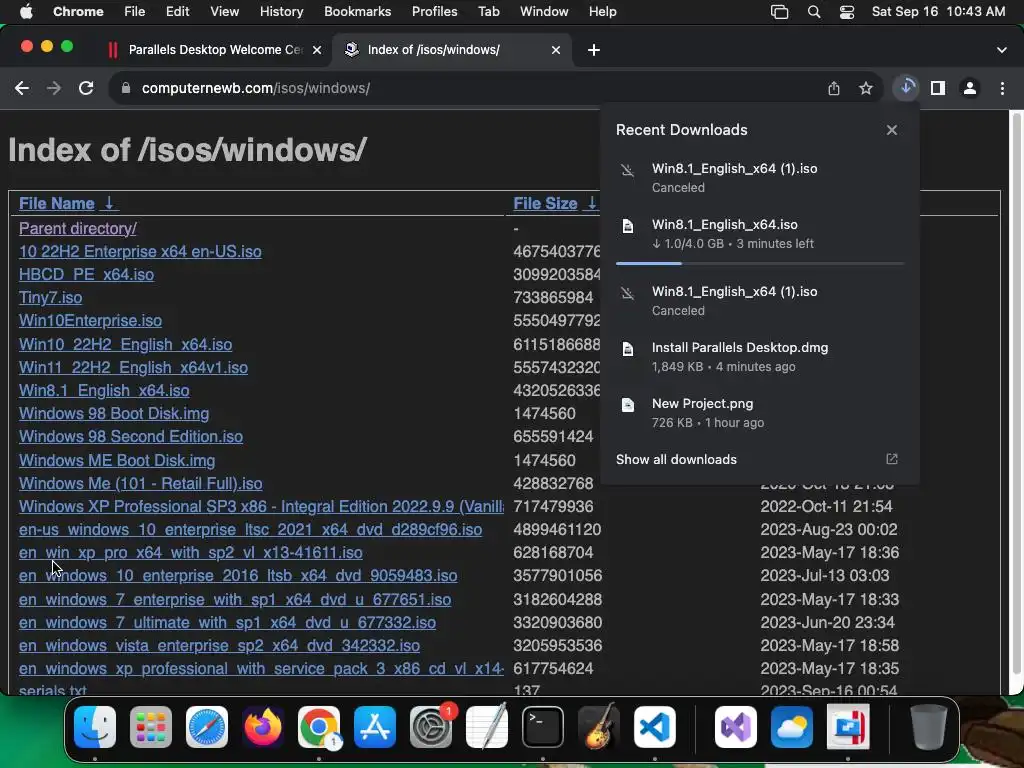
Task: Toggle the Chrome downloads toolbar icon
Action: pyautogui.click(x=906, y=87)
